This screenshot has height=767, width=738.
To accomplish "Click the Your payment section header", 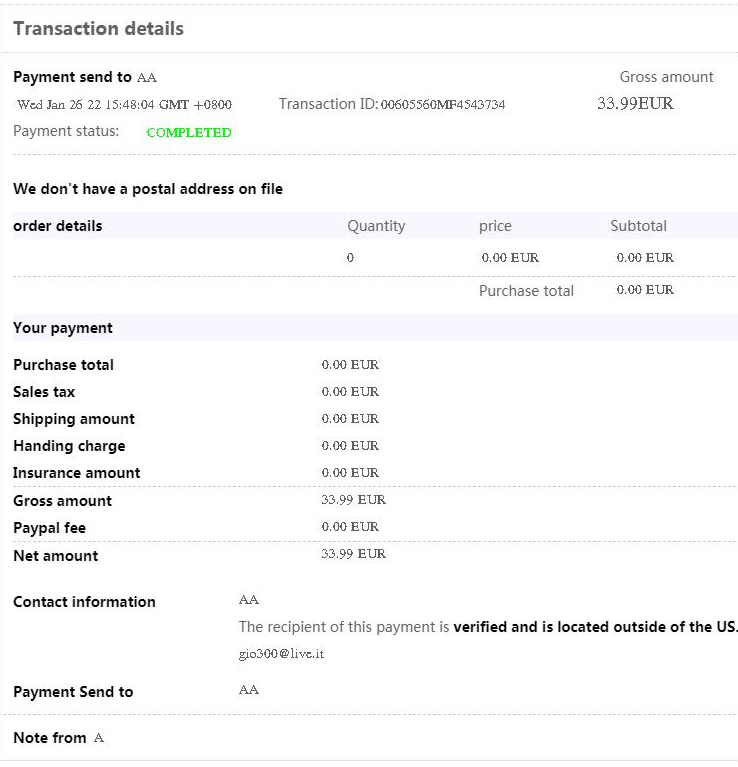I will click(x=63, y=328).
